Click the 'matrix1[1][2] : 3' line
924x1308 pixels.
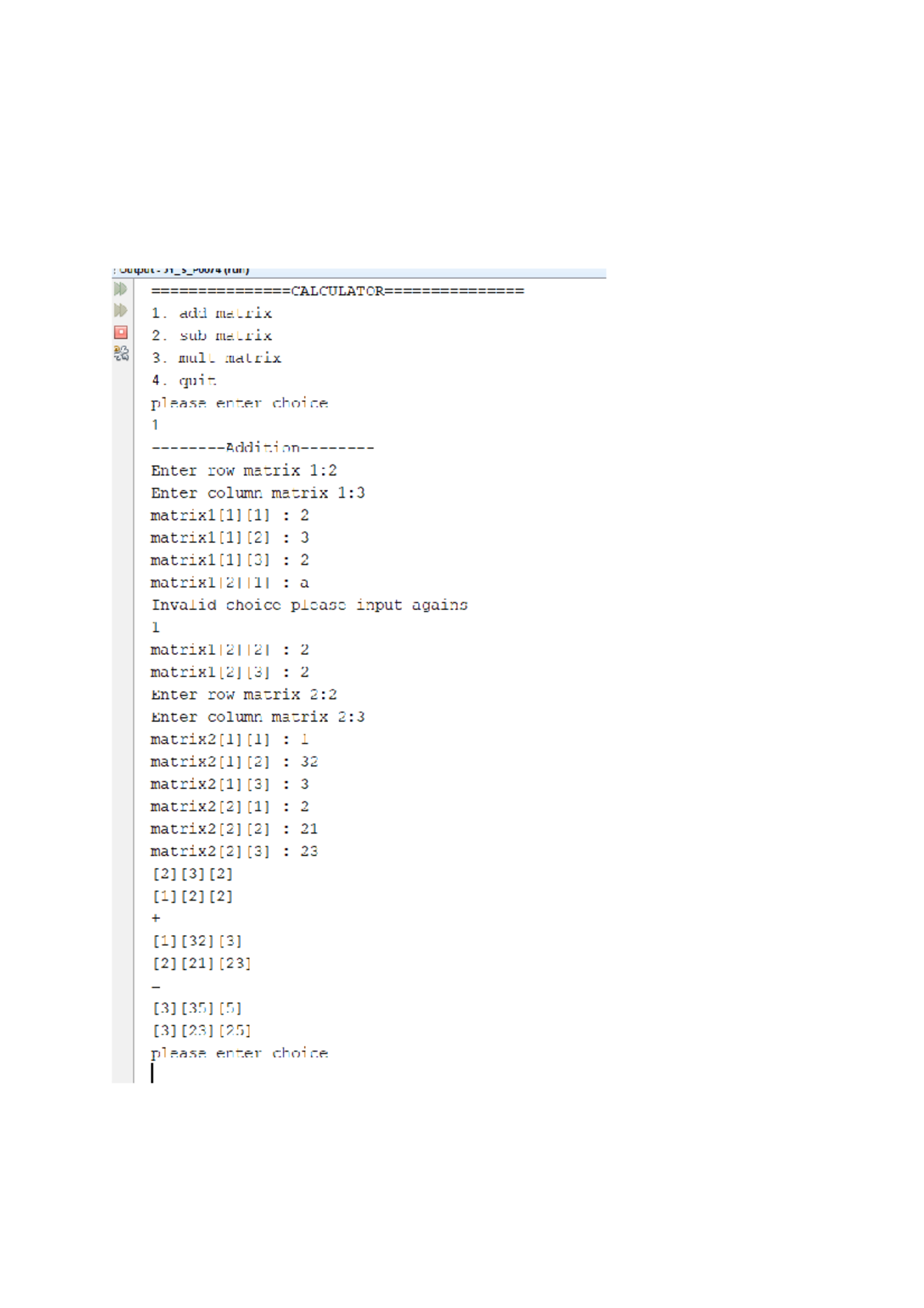pyautogui.click(x=229, y=538)
